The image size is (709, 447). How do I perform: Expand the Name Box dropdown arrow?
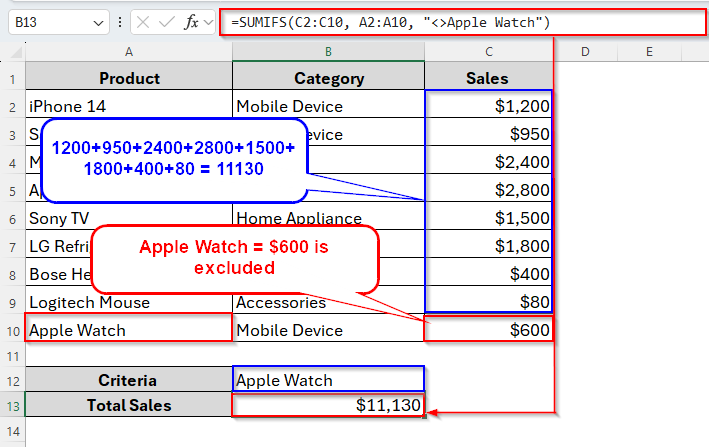point(98,22)
